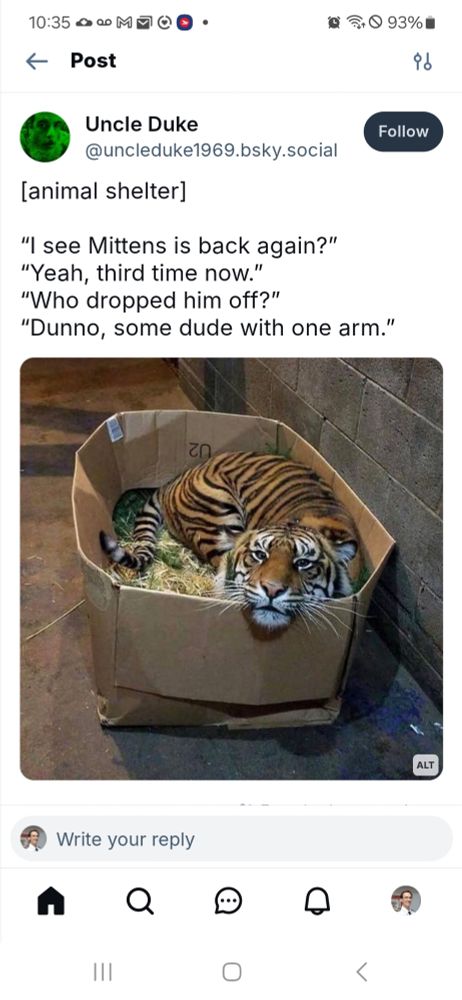Show the image ALT text badge
This screenshot has height=1000, width=462.
[x=426, y=765]
